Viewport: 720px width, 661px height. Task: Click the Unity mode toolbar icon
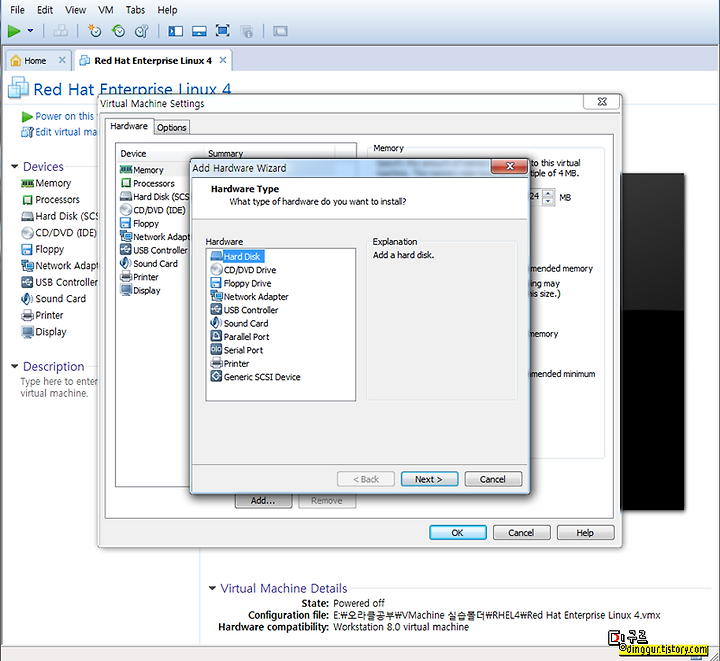[x=247, y=31]
